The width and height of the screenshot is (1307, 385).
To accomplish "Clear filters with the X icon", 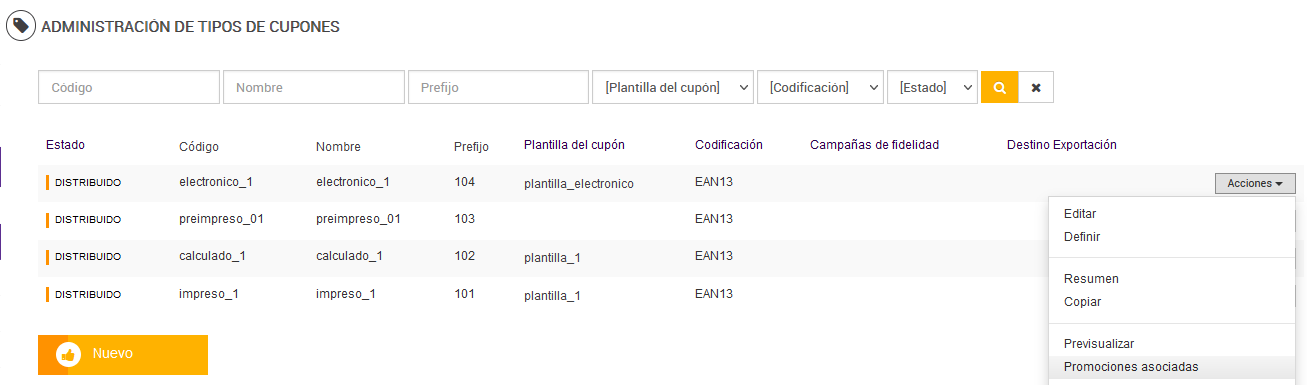I will [x=1036, y=87].
